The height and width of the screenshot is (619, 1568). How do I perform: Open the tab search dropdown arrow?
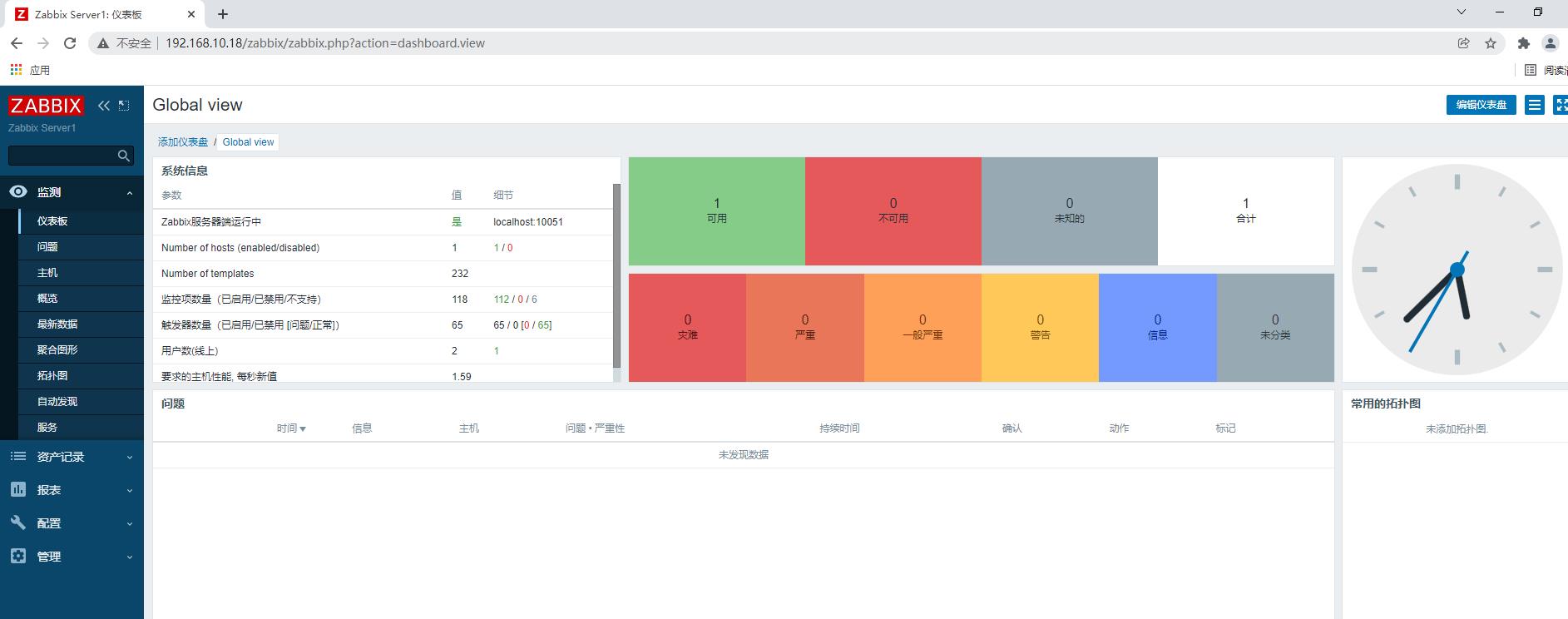[x=1462, y=12]
